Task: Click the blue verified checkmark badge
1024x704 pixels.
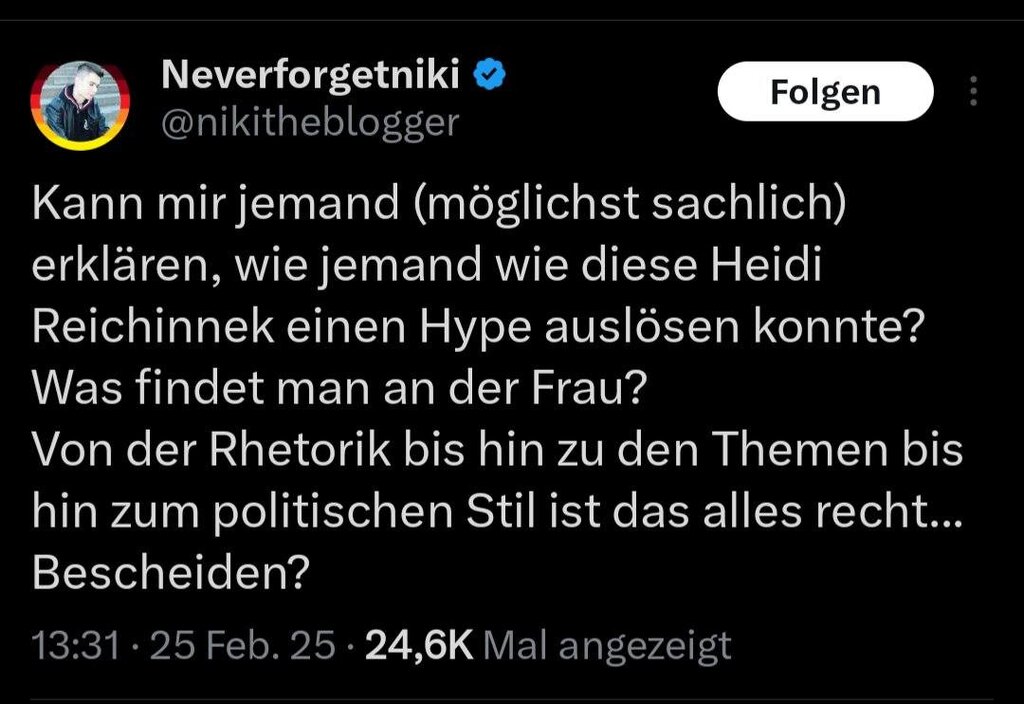Action: pos(490,73)
